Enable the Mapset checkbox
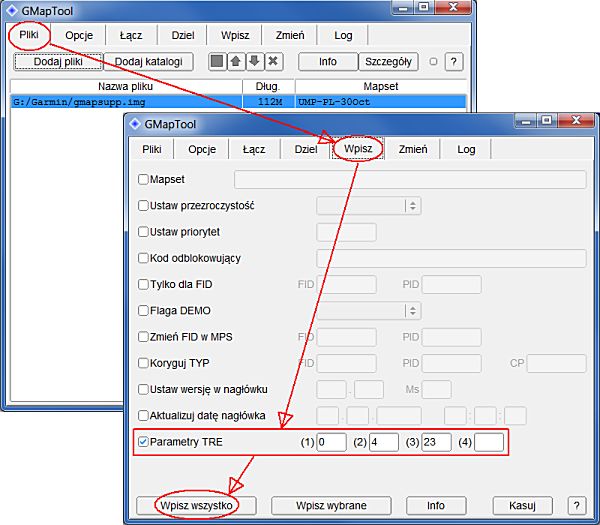The height and width of the screenshot is (525, 600). [x=142, y=180]
